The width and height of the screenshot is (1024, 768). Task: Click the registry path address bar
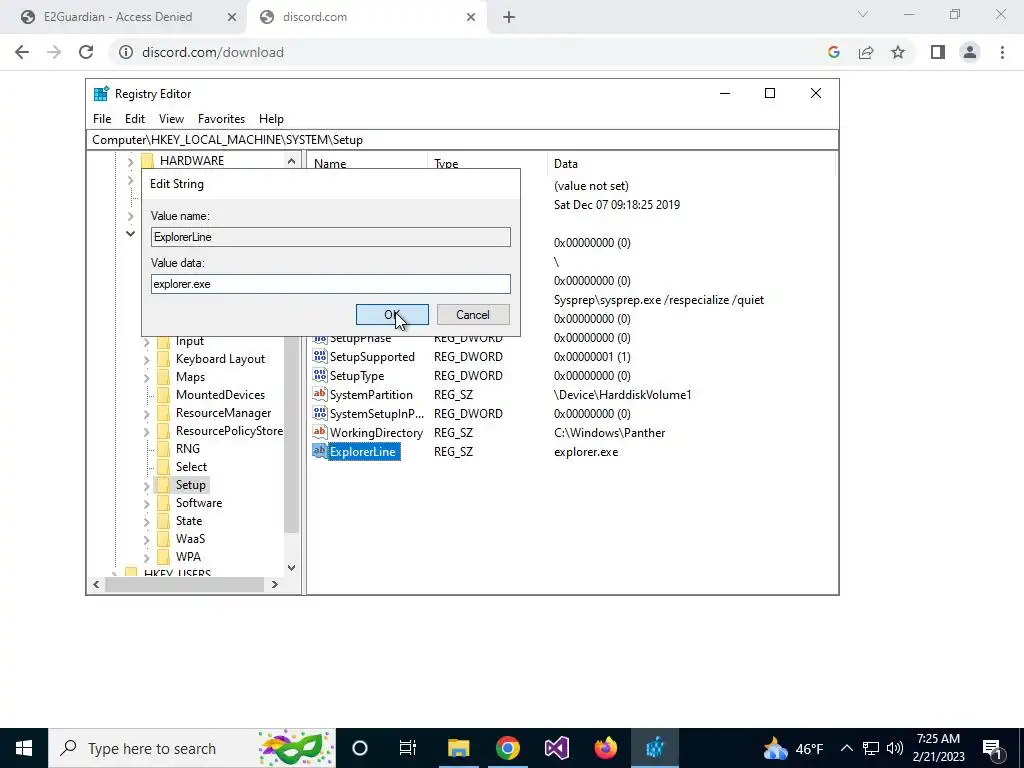tap(462, 140)
